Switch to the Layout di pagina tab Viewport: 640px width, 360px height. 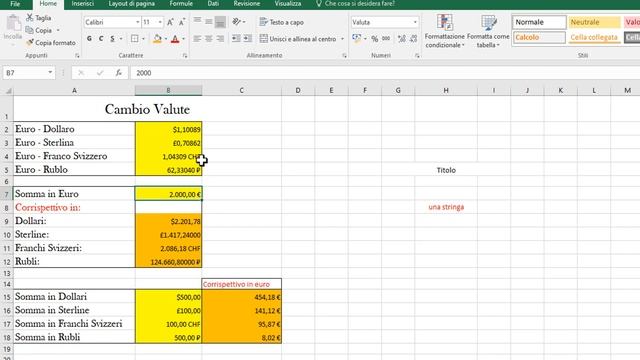[x=131, y=4]
